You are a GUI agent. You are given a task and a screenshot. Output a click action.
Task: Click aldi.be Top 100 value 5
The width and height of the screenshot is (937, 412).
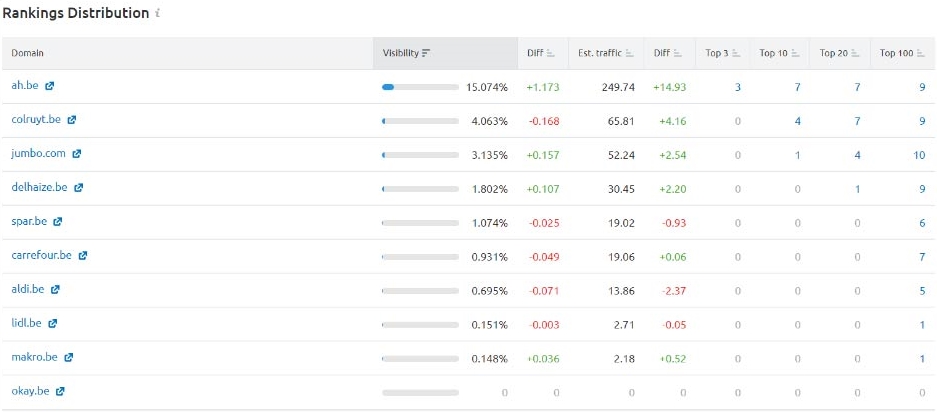click(x=922, y=291)
